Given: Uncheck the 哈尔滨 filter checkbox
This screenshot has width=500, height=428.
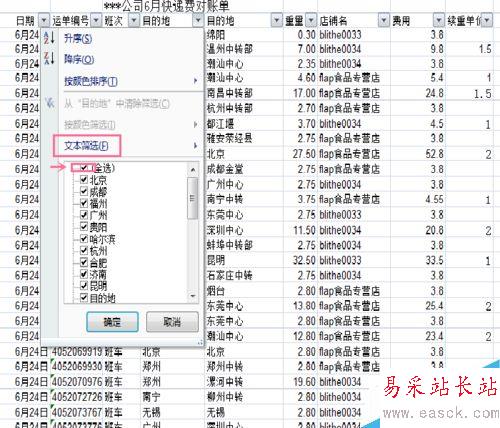Looking at the screenshot, I should 84,239.
